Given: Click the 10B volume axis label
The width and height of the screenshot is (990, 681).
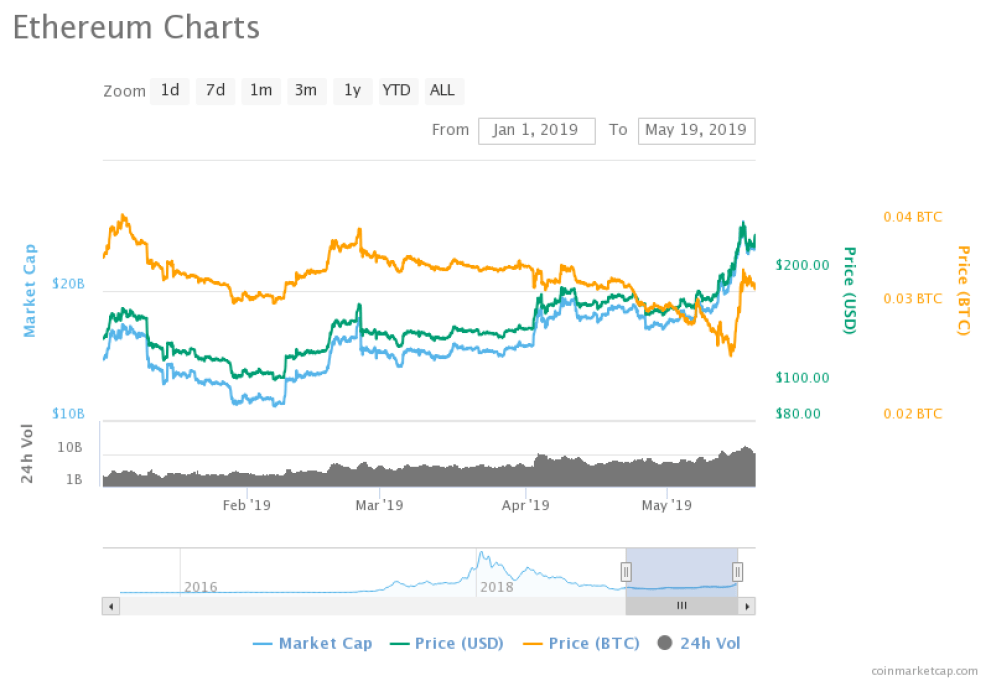Looking at the screenshot, I should click(69, 447).
